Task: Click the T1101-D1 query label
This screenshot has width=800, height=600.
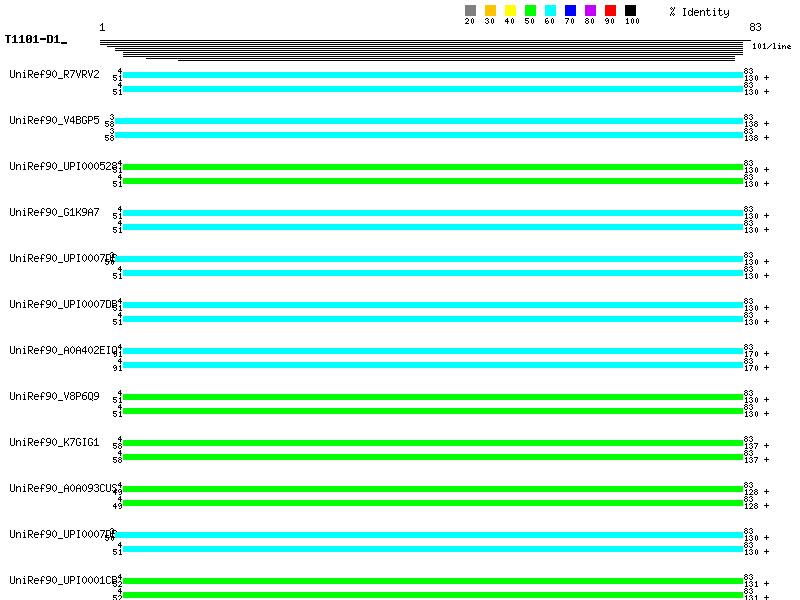Action: pyautogui.click(x=34, y=40)
